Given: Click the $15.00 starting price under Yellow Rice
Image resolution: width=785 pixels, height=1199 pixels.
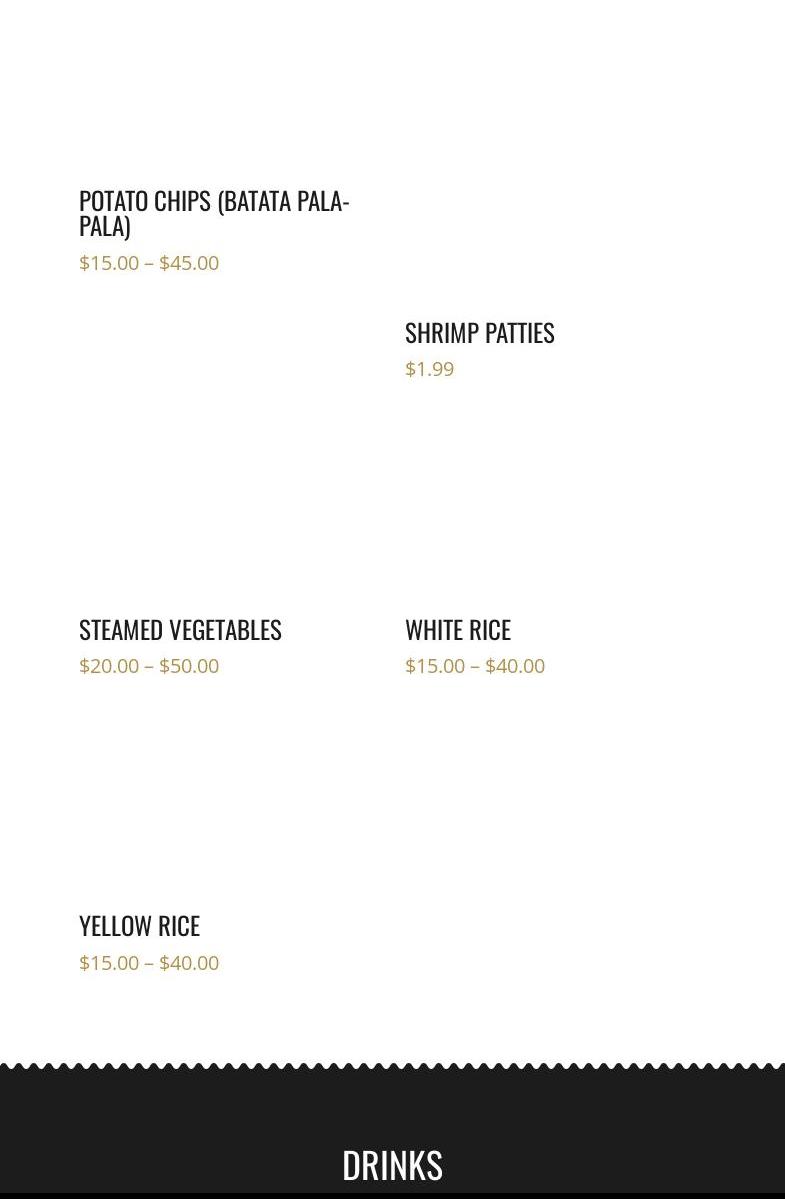Looking at the screenshot, I should click(x=109, y=963).
